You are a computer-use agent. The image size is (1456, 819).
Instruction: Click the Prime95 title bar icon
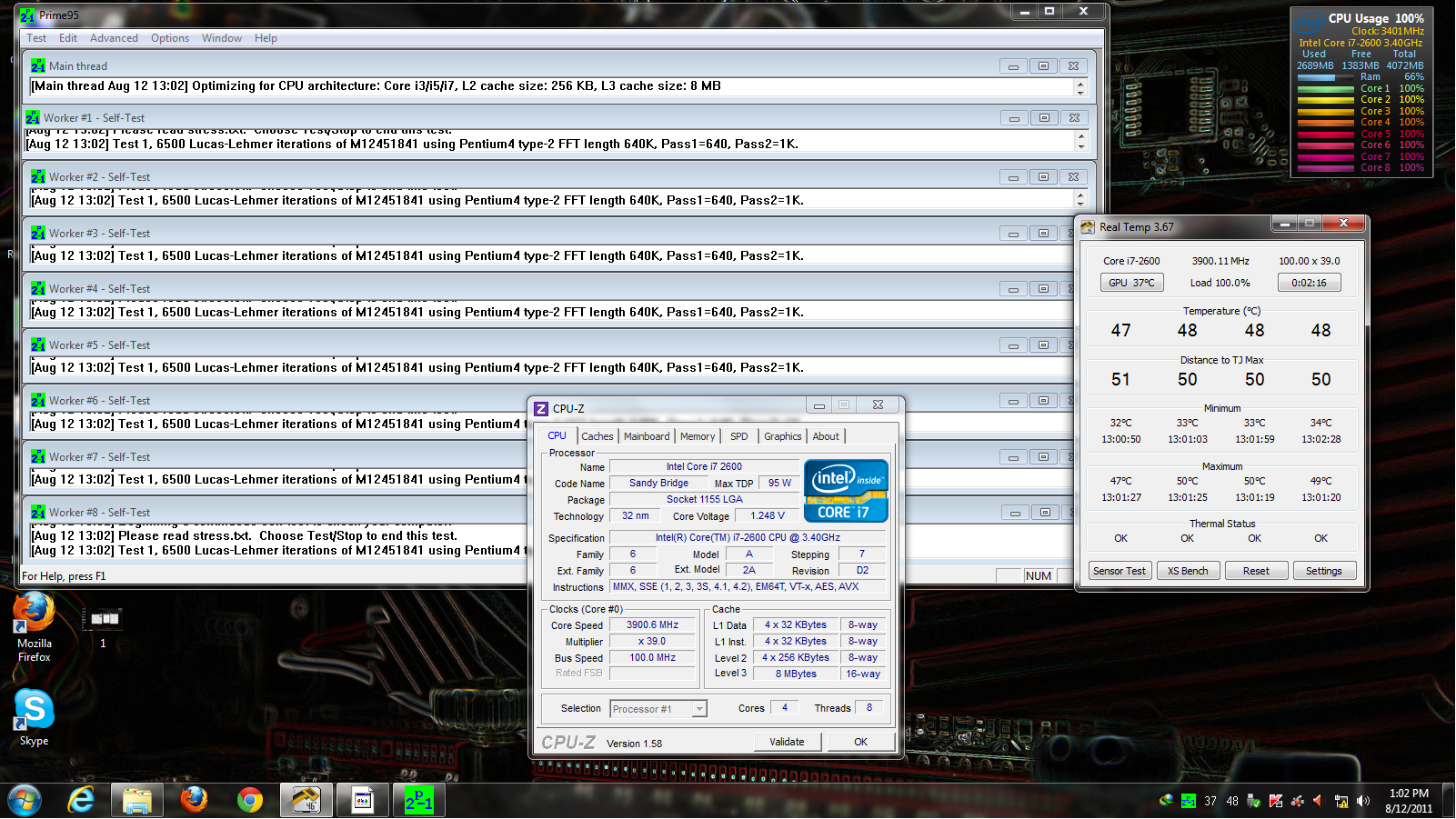[27, 15]
